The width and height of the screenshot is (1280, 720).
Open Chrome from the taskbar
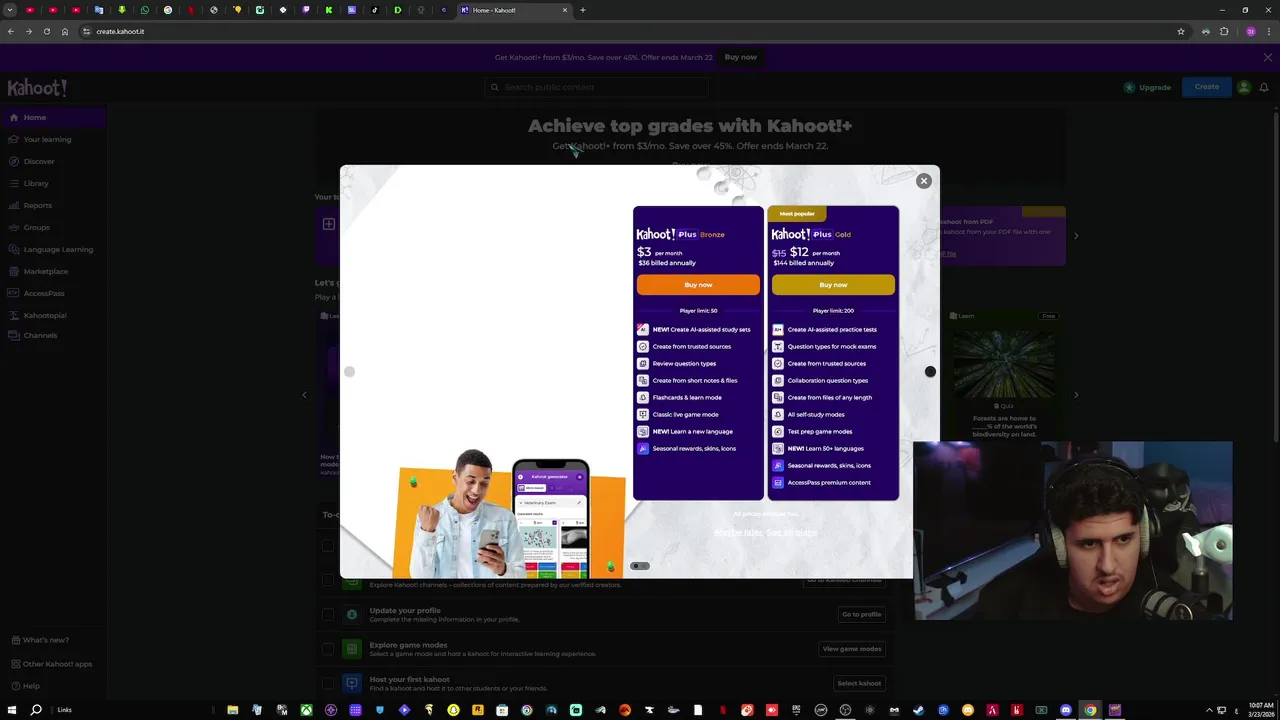pyautogui.click(x=1090, y=710)
